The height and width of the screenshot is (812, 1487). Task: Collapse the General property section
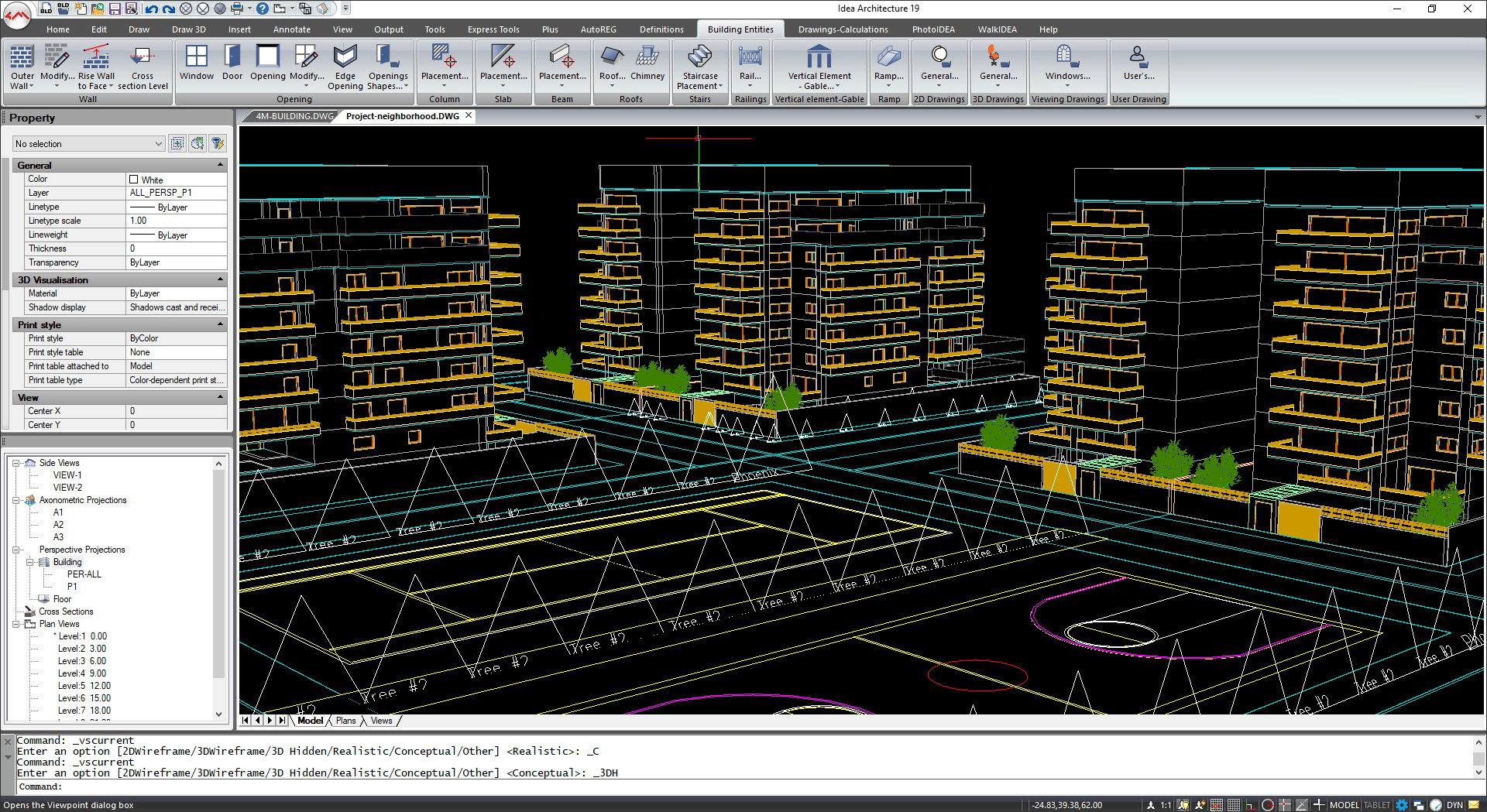click(x=220, y=165)
